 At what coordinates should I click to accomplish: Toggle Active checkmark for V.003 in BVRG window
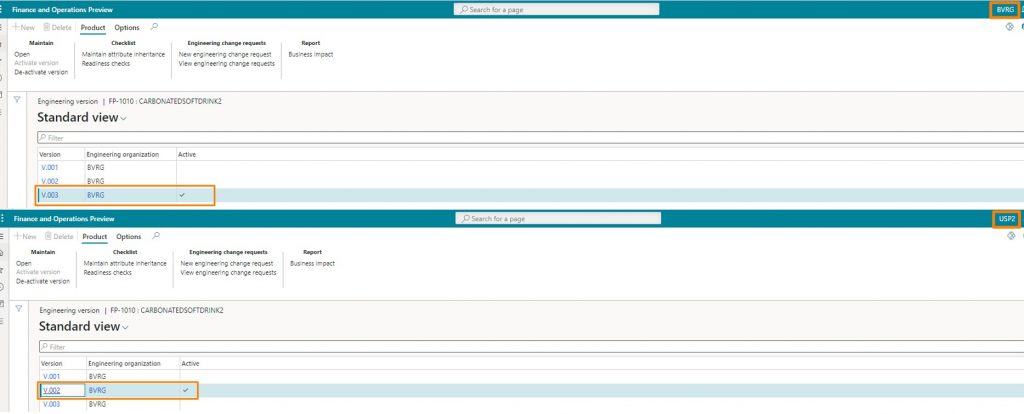tap(182, 195)
